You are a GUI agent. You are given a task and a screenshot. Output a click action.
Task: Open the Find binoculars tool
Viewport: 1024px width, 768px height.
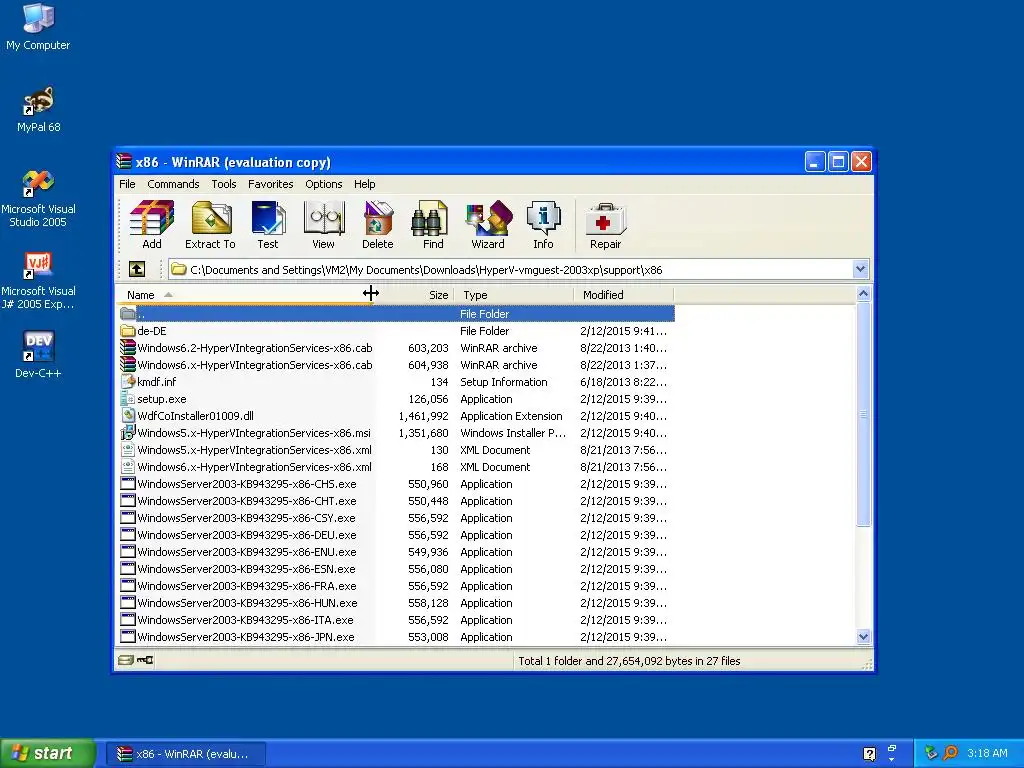(x=432, y=225)
